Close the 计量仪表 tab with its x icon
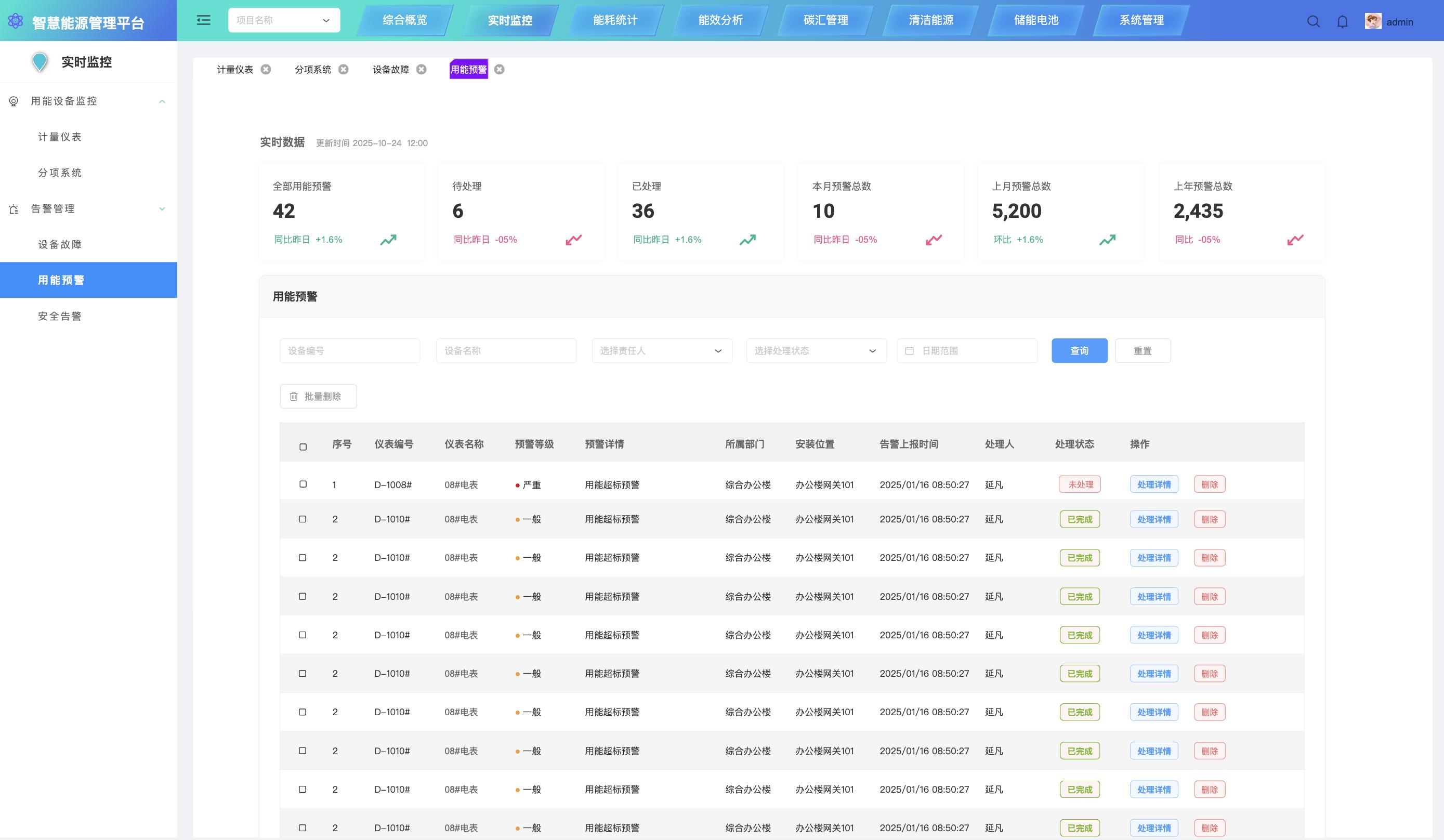The height and width of the screenshot is (840, 1444). [x=266, y=69]
